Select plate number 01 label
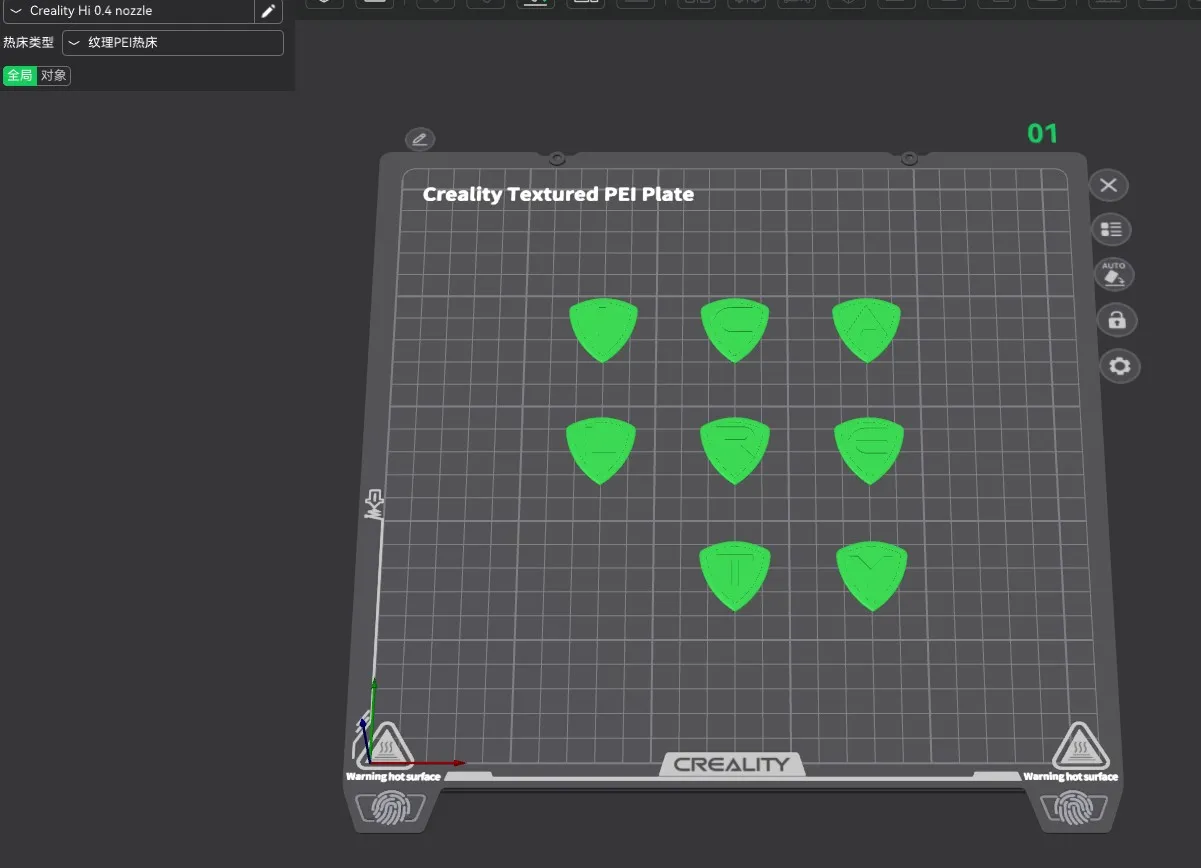 tap(1042, 133)
